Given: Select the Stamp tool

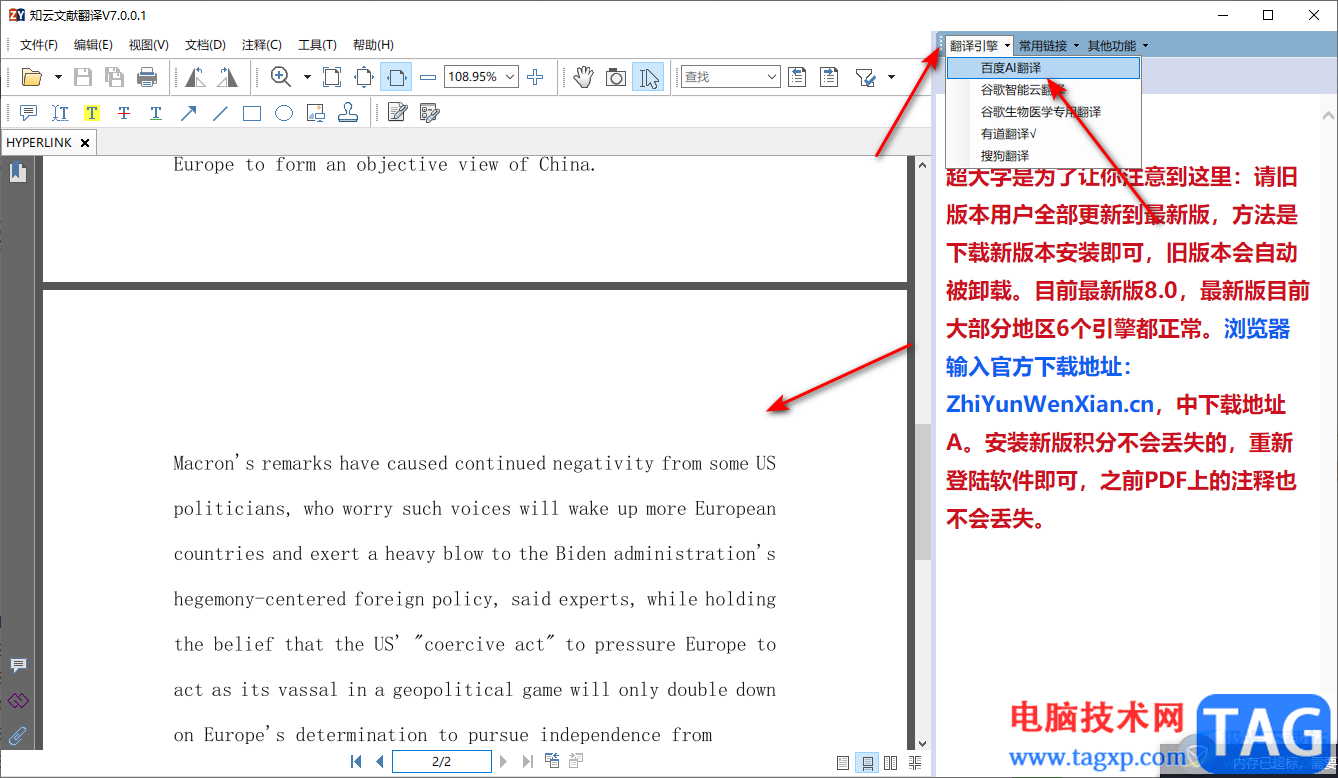Looking at the screenshot, I should [348, 113].
